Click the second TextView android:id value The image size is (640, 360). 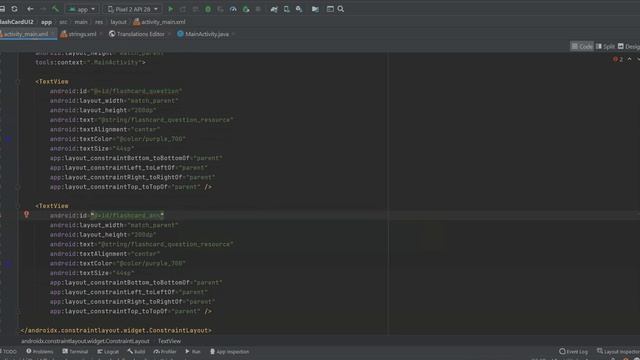click(127, 216)
